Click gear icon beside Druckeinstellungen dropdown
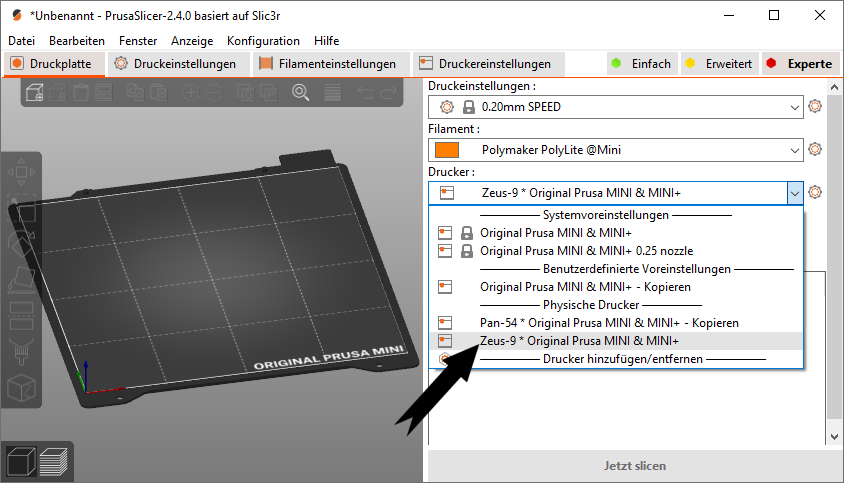Screen dimensions: 844x483 point(815,106)
